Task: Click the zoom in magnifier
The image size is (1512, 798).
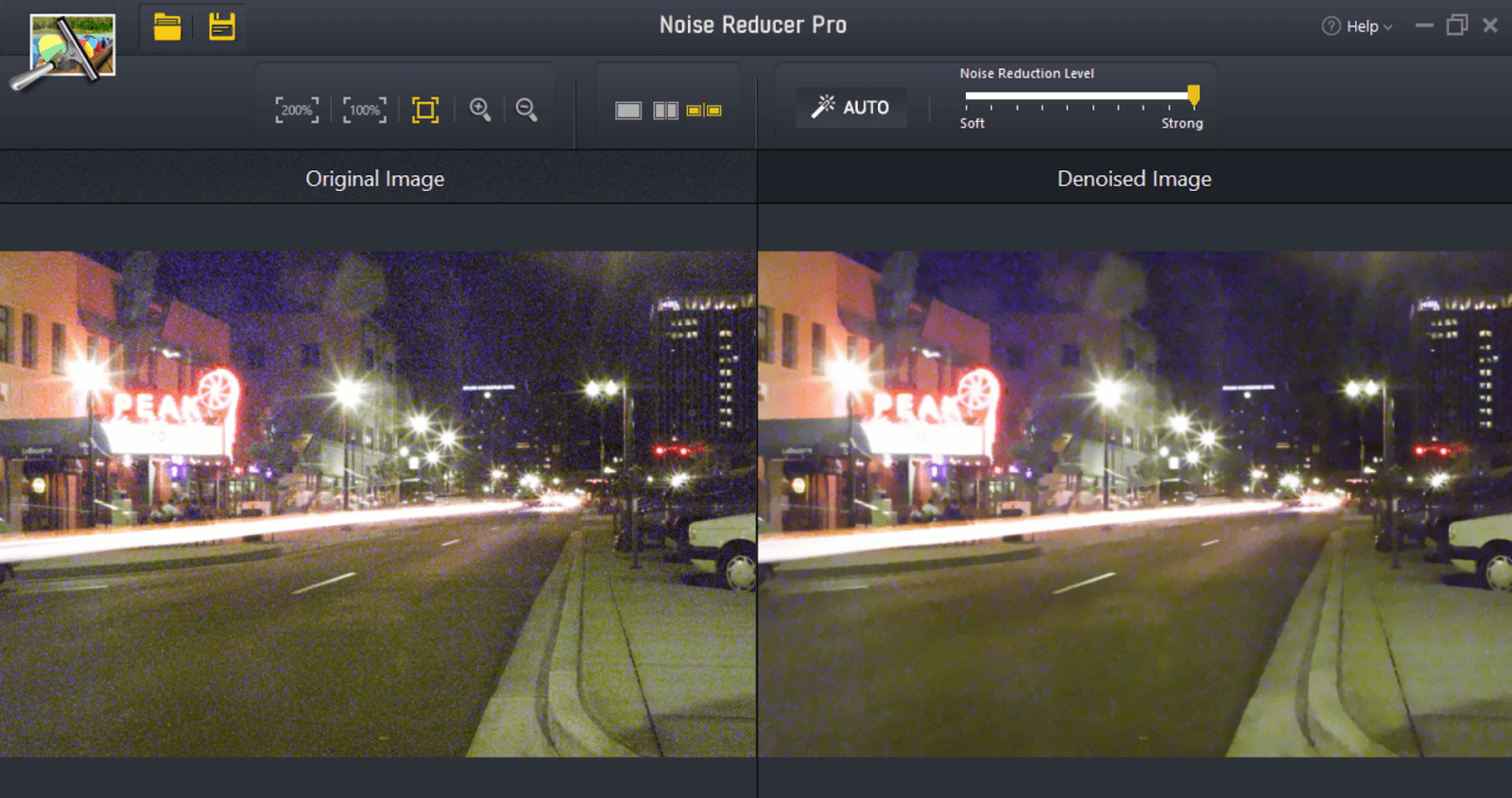Action: pyautogui.click(x=480, y=110)
